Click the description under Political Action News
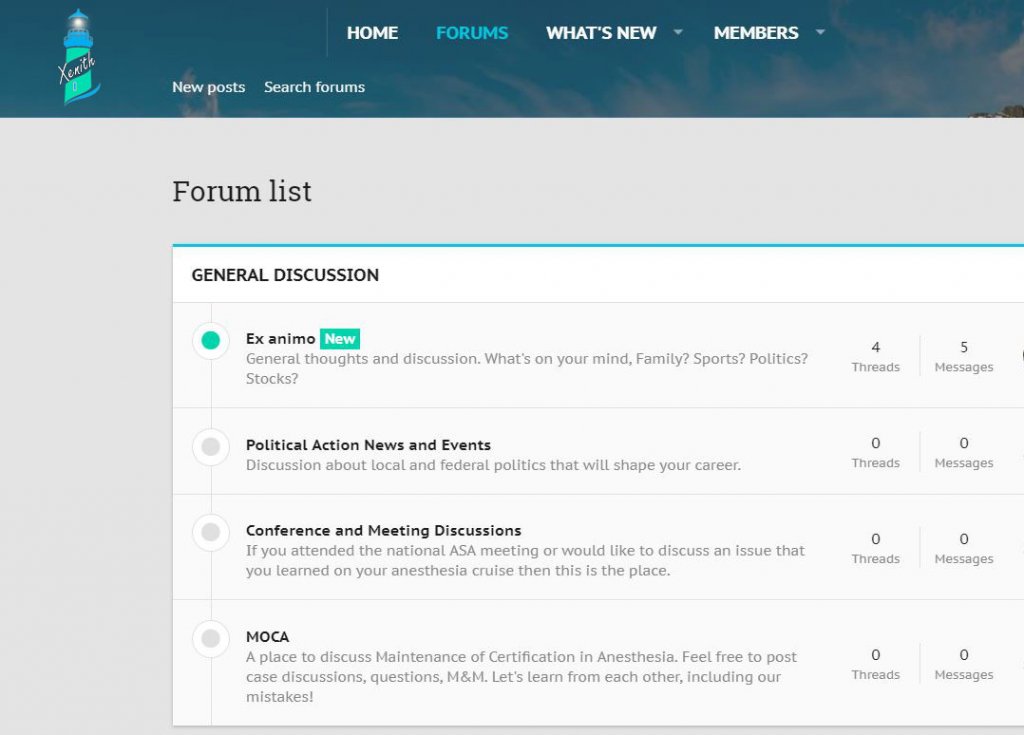Viewport: 1024px width, 735px height. coord(493,465)
